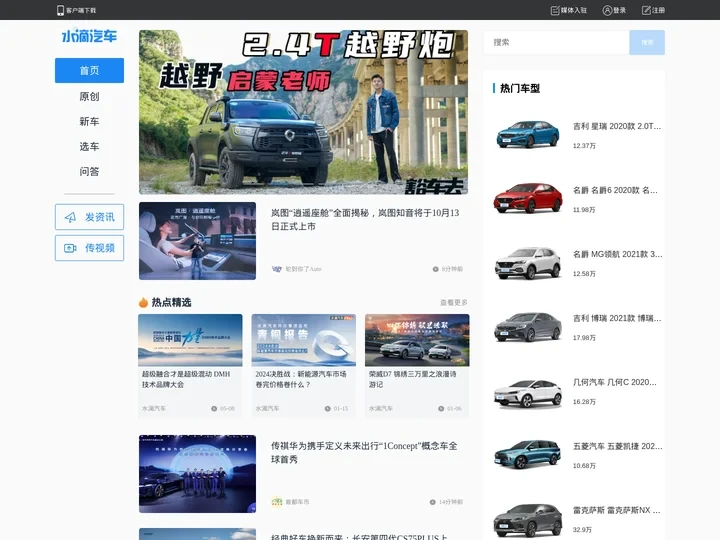Click into the 搜索 input field

(x=556, y=42)
